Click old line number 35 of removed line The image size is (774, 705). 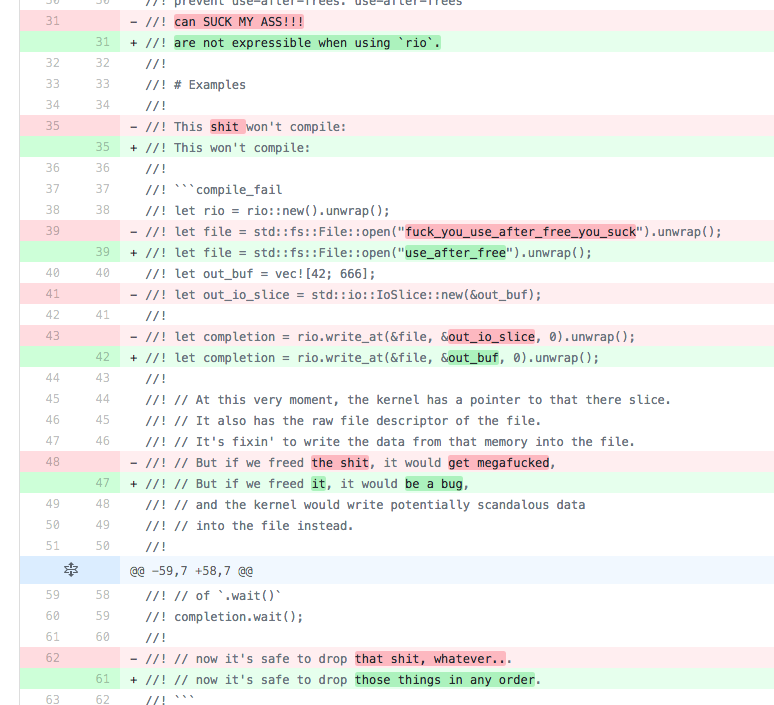[52, 125]
